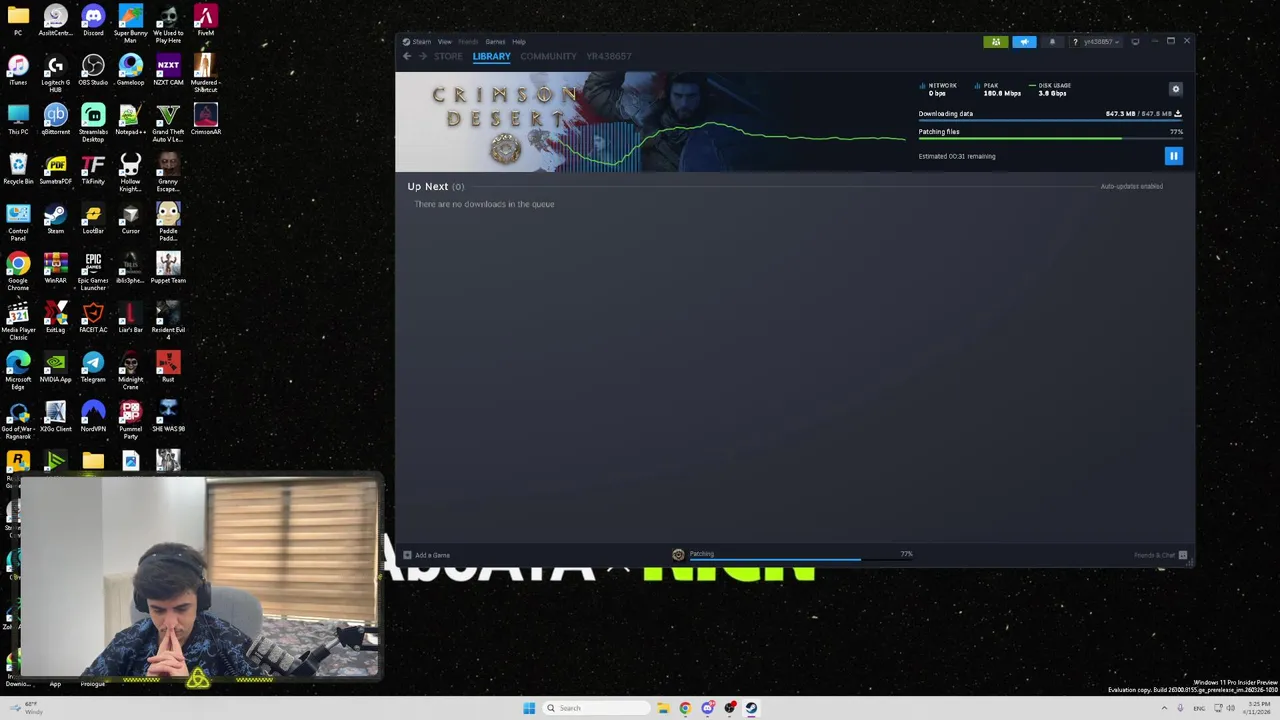Screen dimensions: 1280x720
Task: Select the Logitech G HUB desktop icon
Action: 55,72
